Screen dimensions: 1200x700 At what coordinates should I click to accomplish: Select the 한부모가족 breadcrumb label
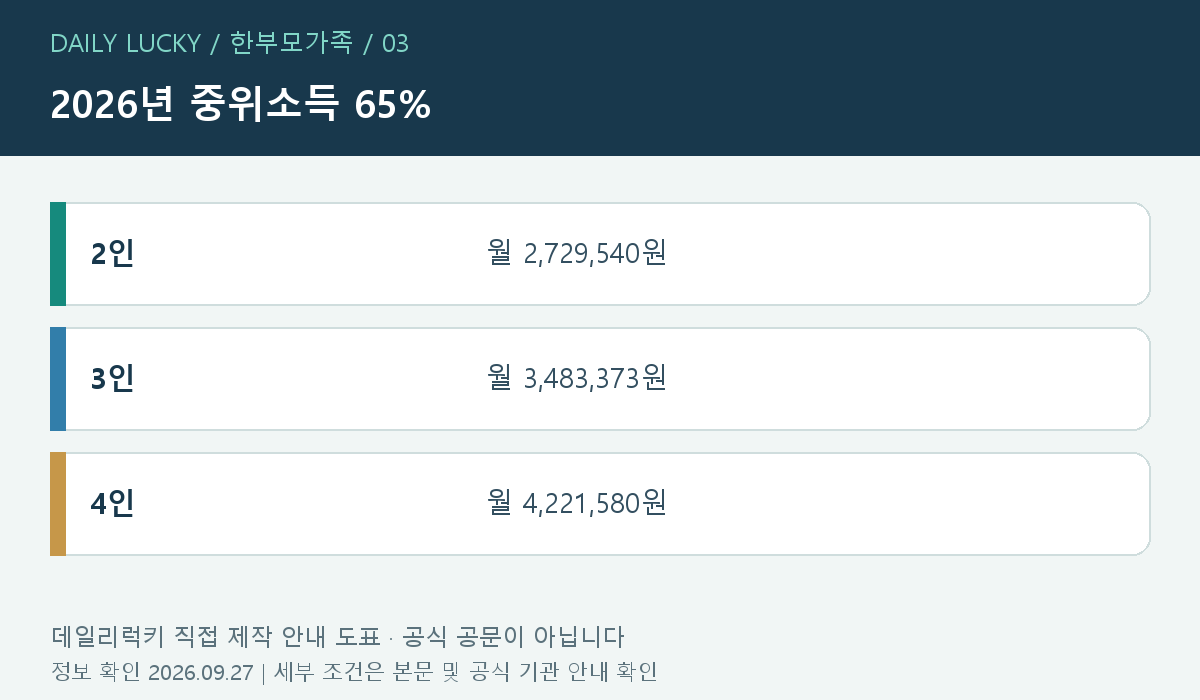pyautogui.click(x=291, y=43)
